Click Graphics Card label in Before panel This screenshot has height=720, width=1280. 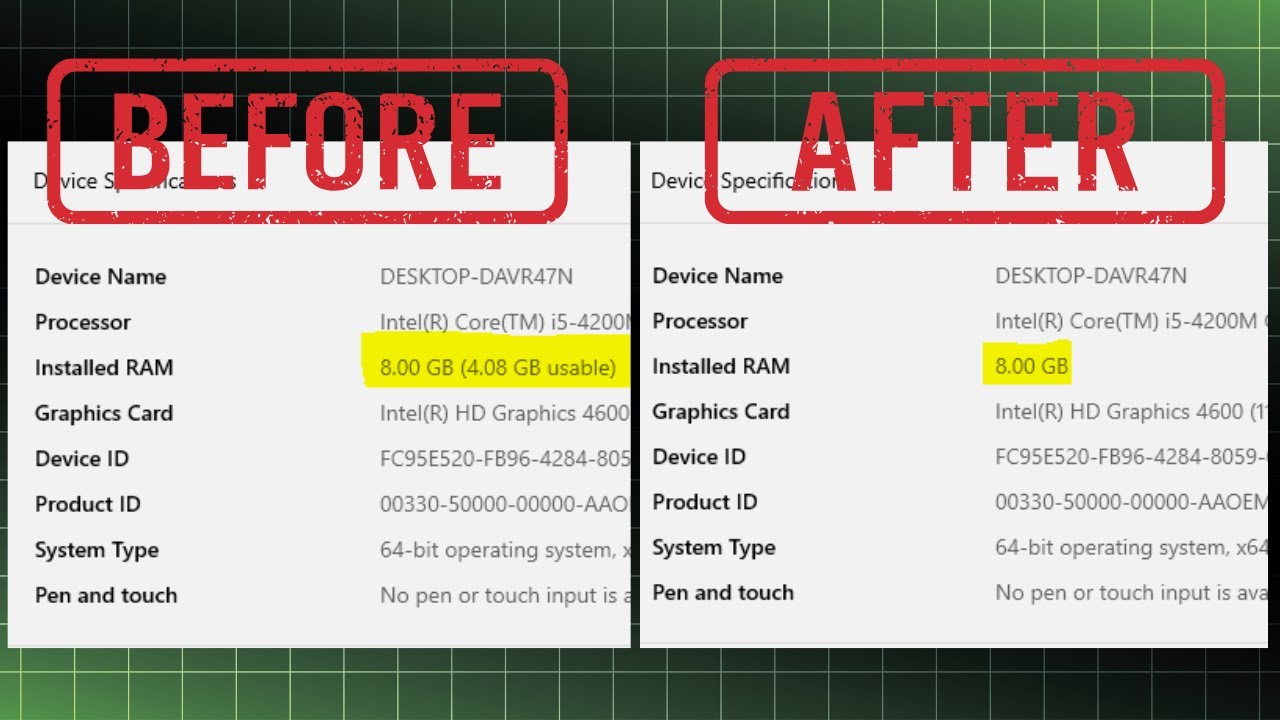[x=104, y=413]
